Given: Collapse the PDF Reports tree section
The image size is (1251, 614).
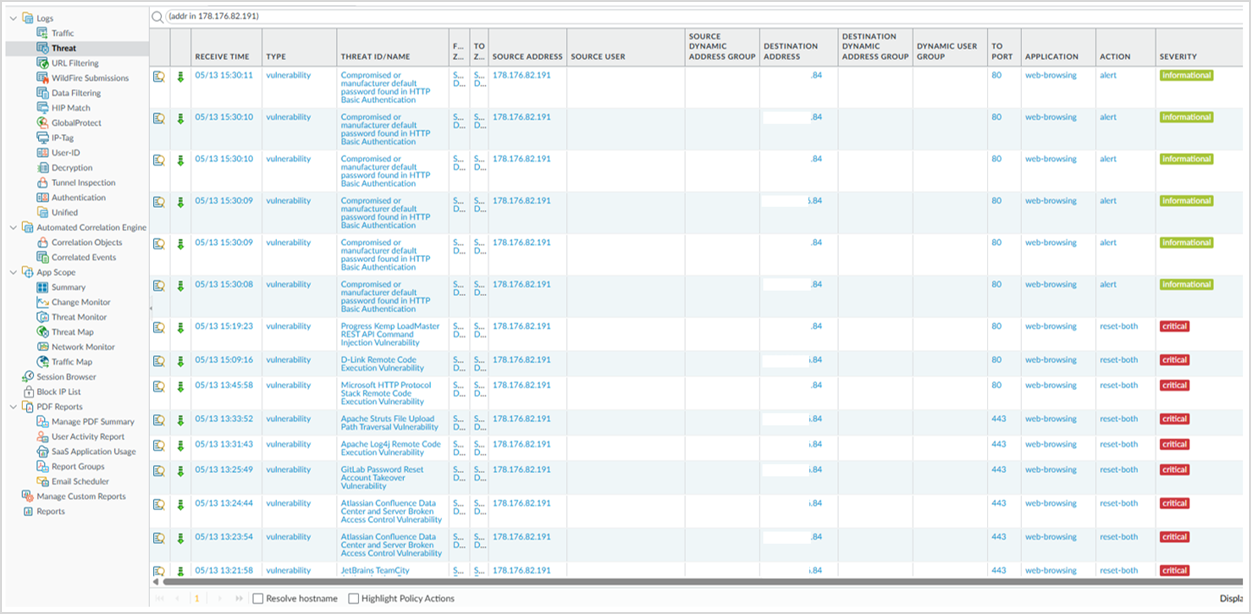Looking at the screenshot, I should click(x=12, y=407).
